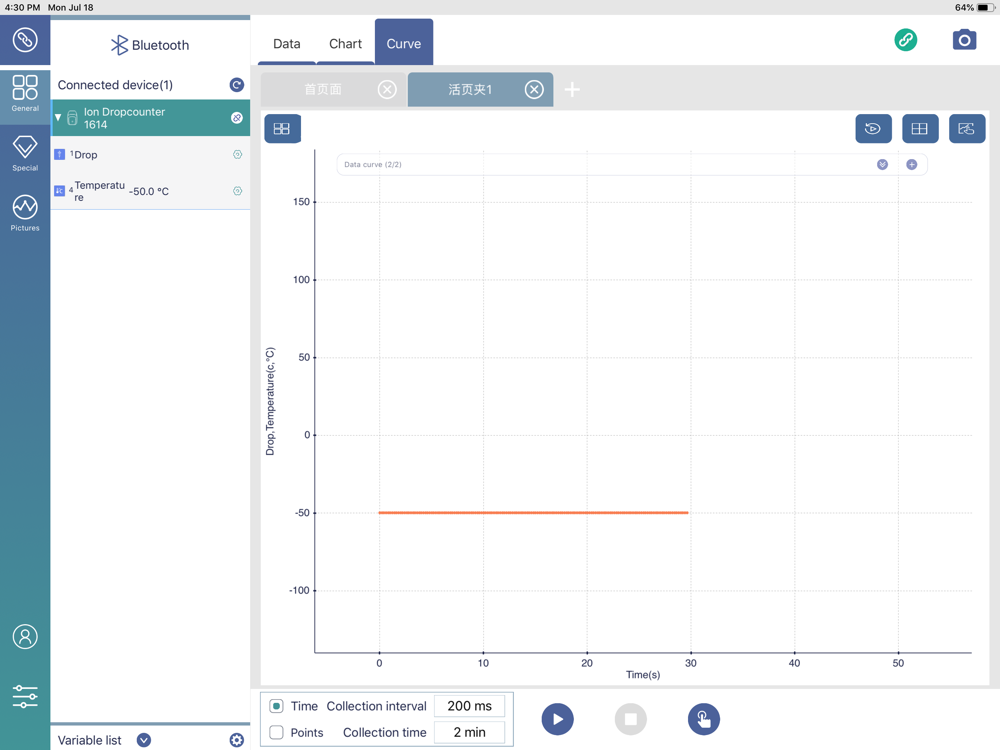Expand the Data curve (2/2) dropdown
Screen dimensions: 1000x750
coord(883,165)
